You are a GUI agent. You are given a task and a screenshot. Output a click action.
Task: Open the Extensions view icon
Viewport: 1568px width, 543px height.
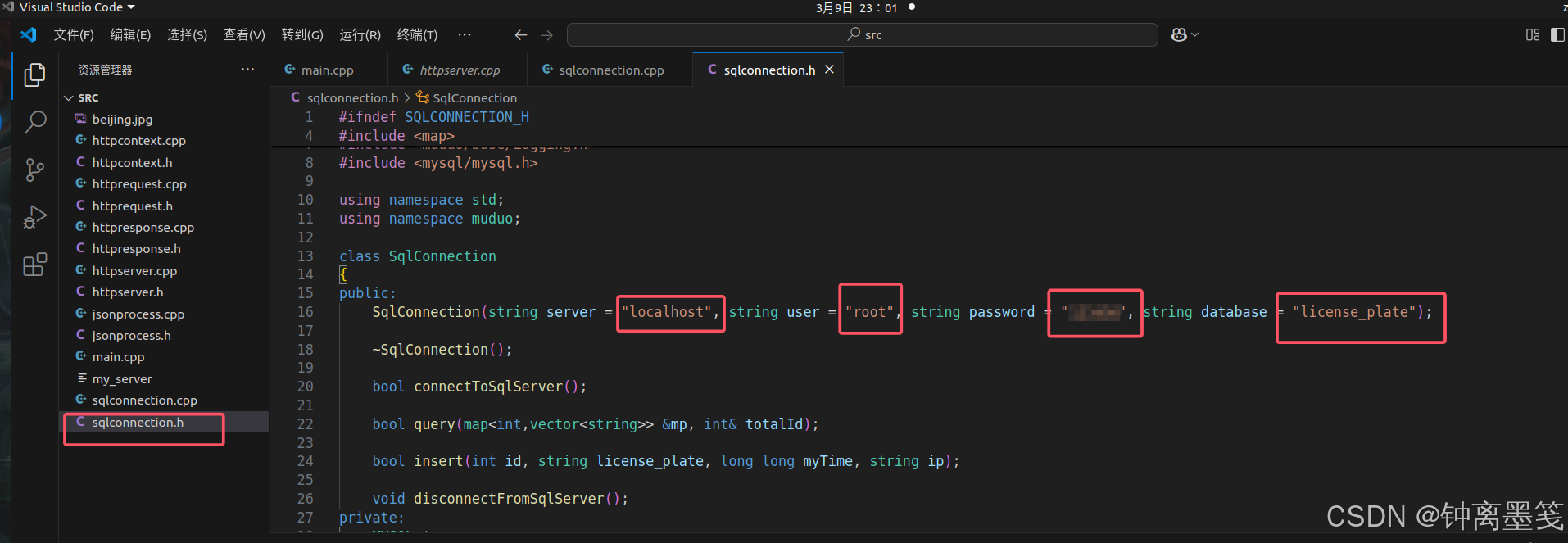(x=34, y=265)
